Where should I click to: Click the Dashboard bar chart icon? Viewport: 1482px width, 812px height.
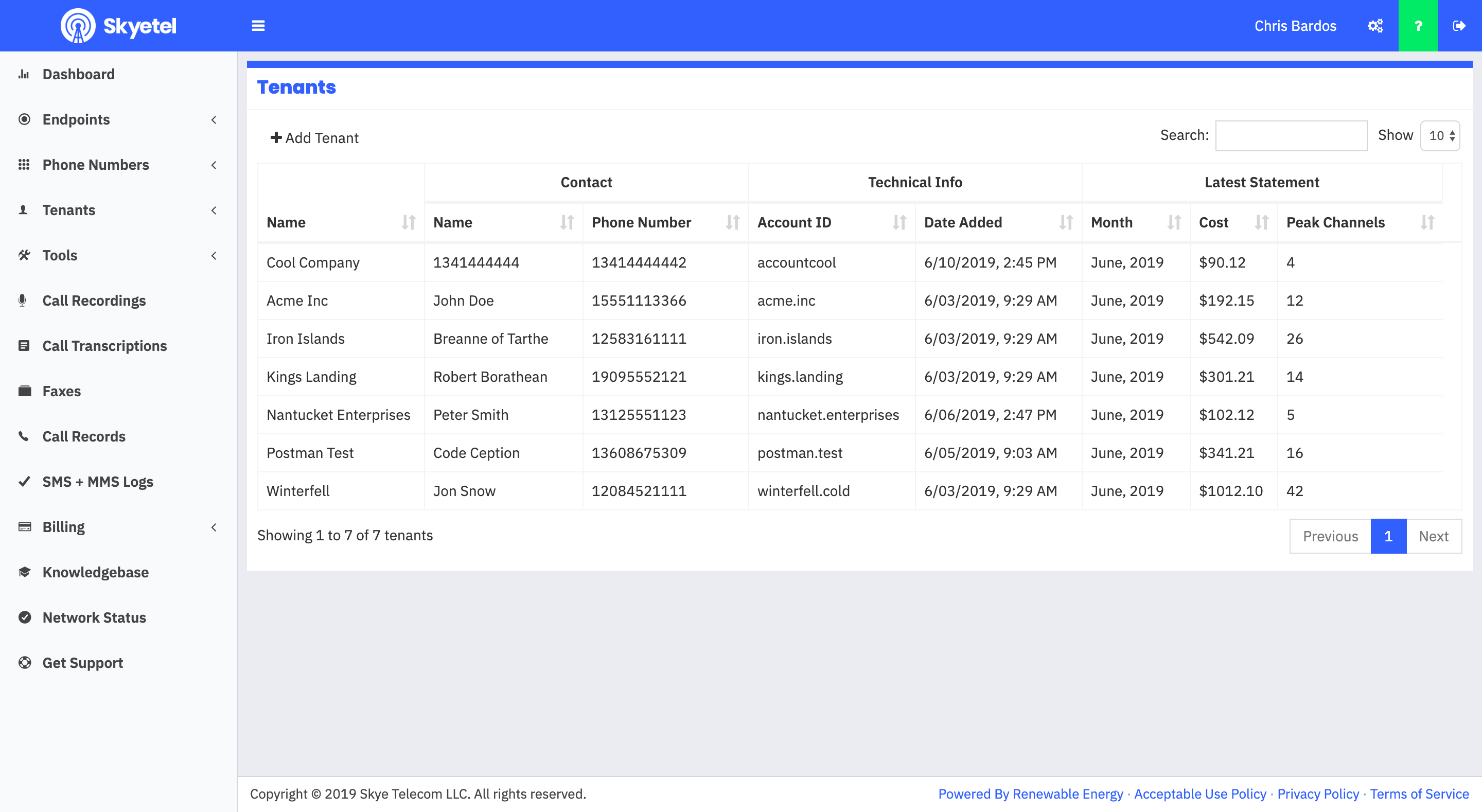coord(24,74)
